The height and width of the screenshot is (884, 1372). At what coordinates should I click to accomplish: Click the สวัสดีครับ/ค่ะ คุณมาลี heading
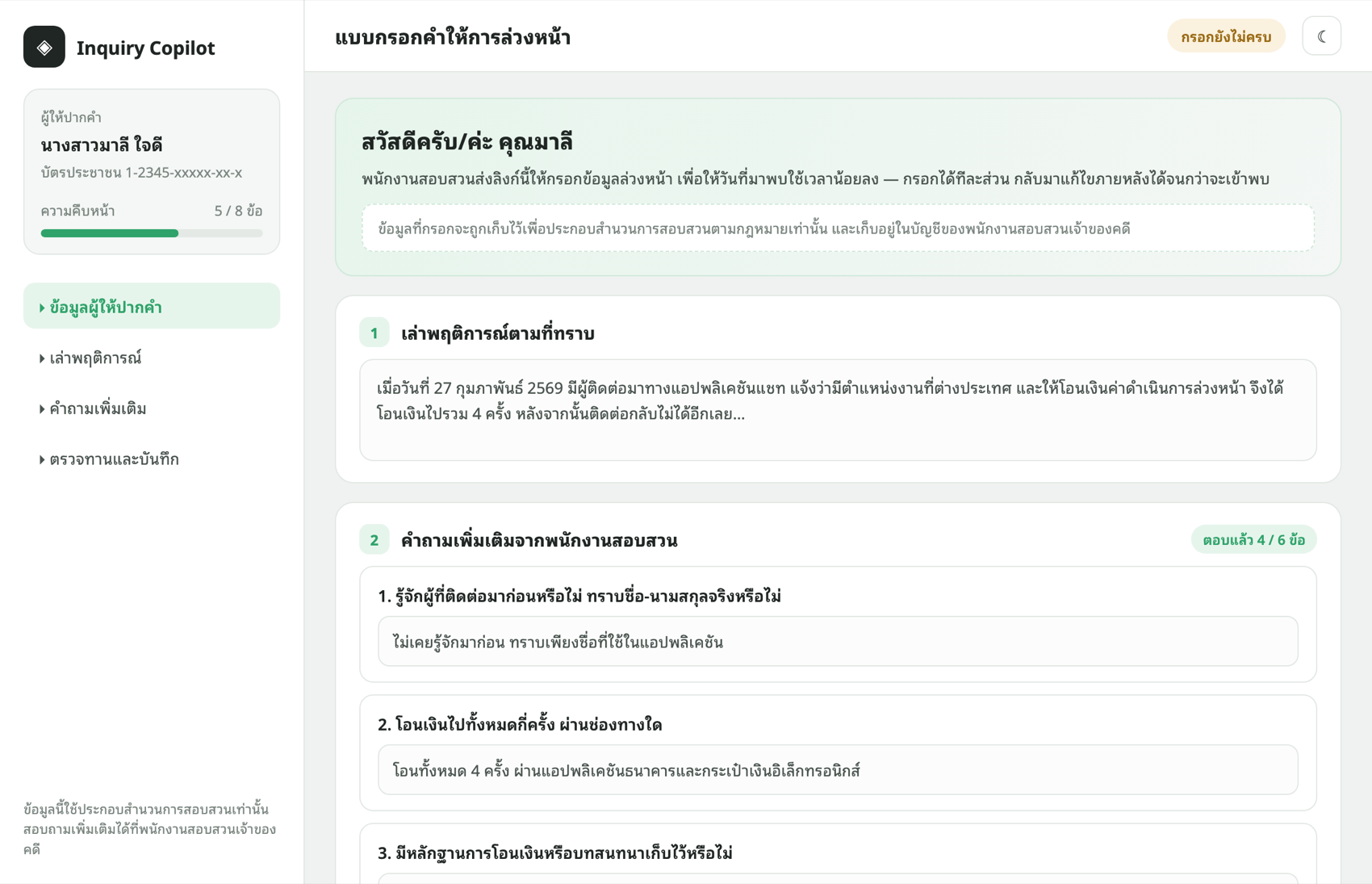tap(466, 141)
